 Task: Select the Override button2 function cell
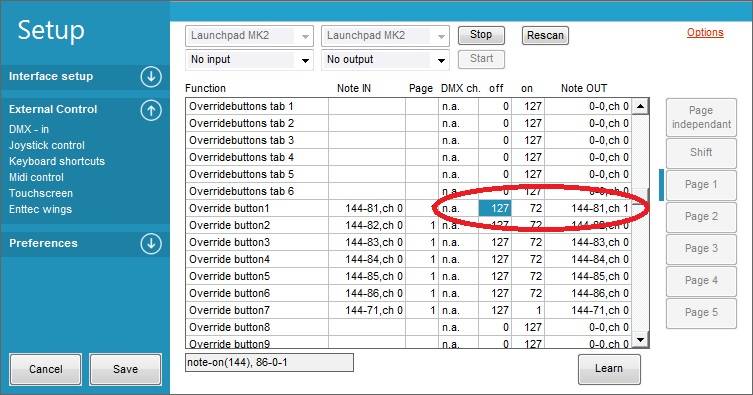pos(257,225)
